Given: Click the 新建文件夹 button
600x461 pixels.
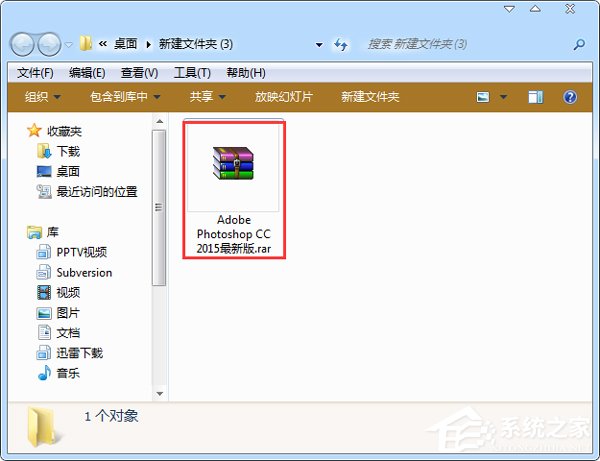Looking at the screenshot, I should (x=369, y=97).
